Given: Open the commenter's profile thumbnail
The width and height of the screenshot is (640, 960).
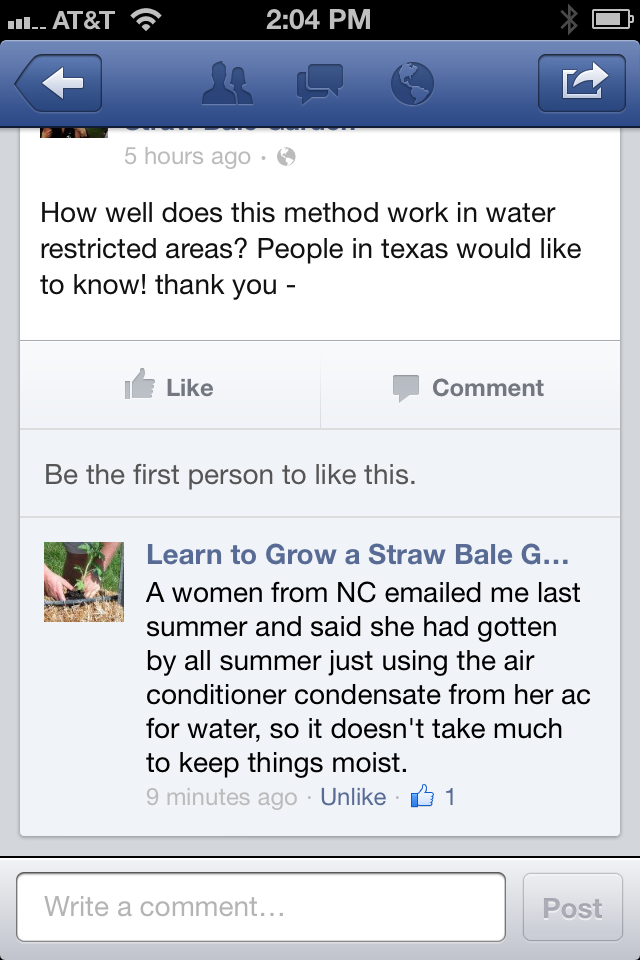Looking at the screenshot, I should pyautogui.click(x=84, y=582).
